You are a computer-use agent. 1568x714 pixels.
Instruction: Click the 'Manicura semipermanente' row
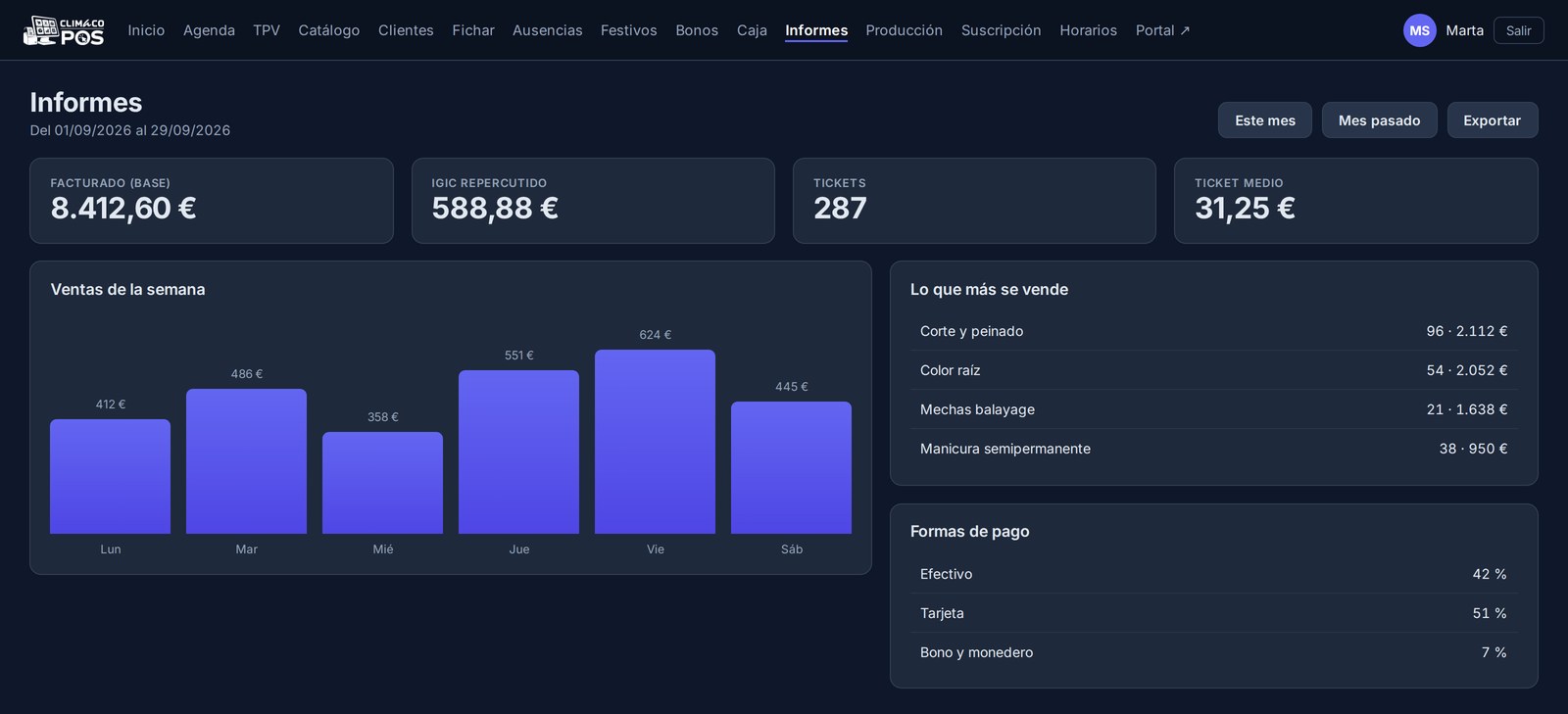click(x=1214, y=449)
